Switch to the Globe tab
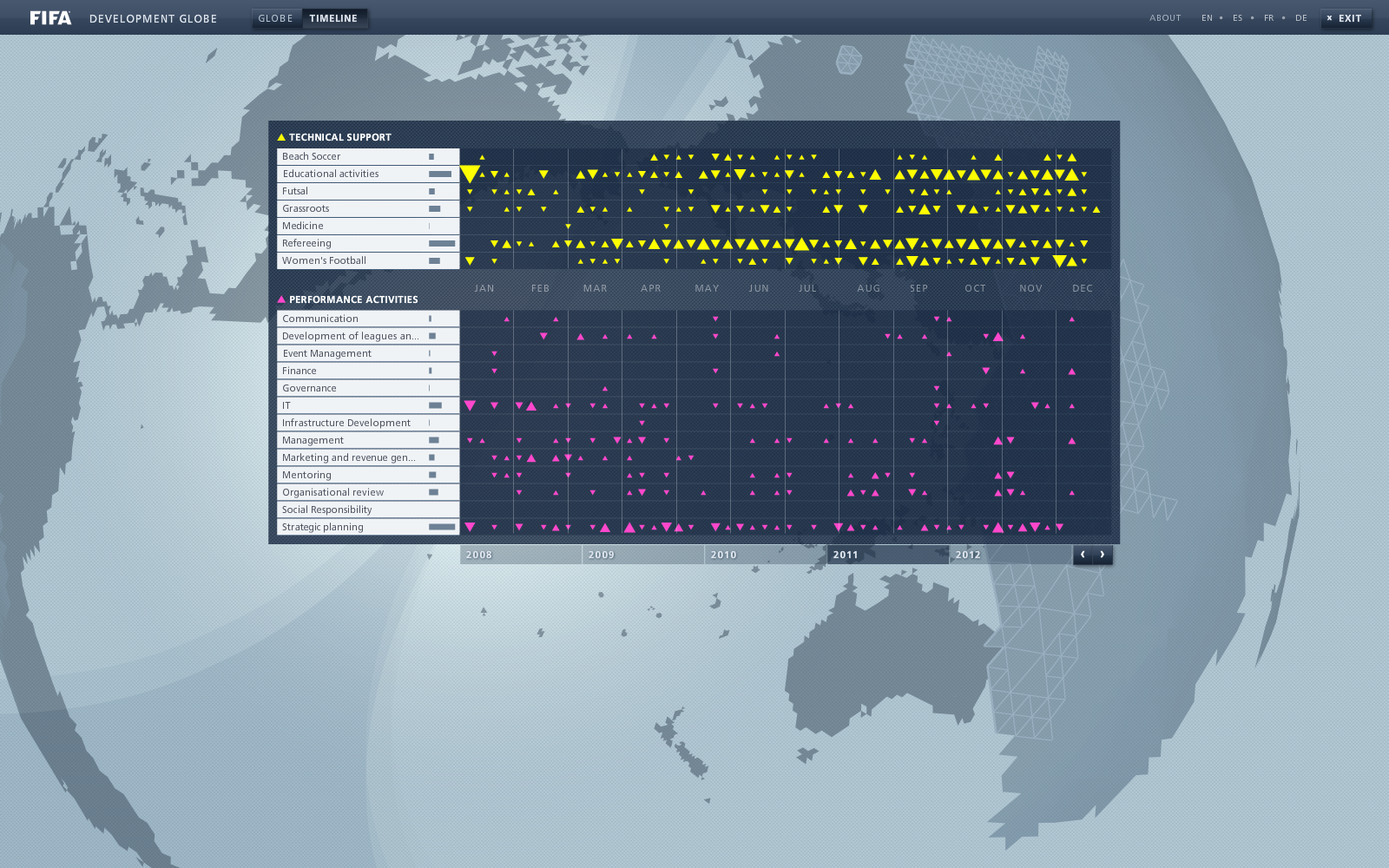The width and height of the screenshot is (1389, 868). coord(275,18)
